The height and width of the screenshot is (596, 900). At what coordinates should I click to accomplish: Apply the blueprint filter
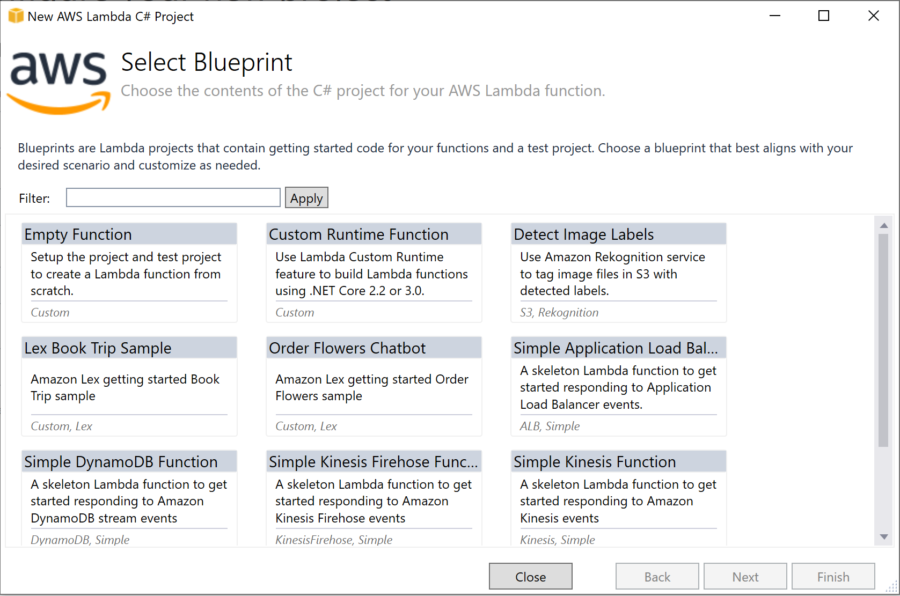pos(307,198)
